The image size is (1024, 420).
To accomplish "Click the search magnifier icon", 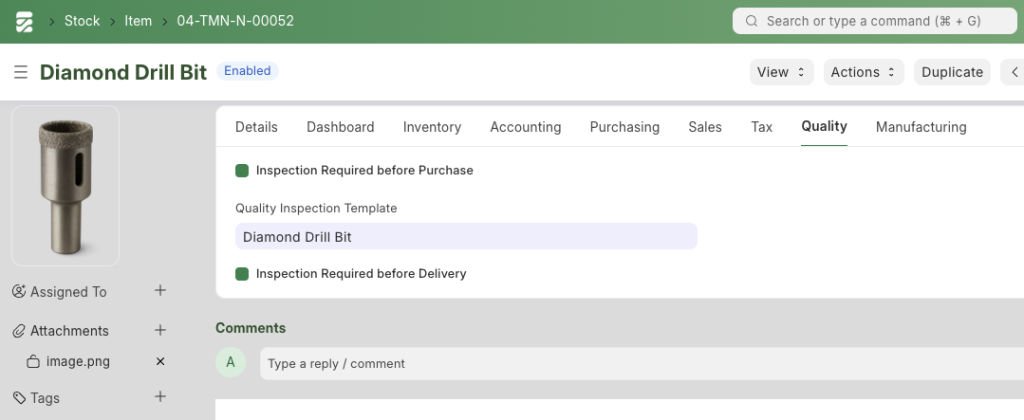I will (x=751, y=21).
